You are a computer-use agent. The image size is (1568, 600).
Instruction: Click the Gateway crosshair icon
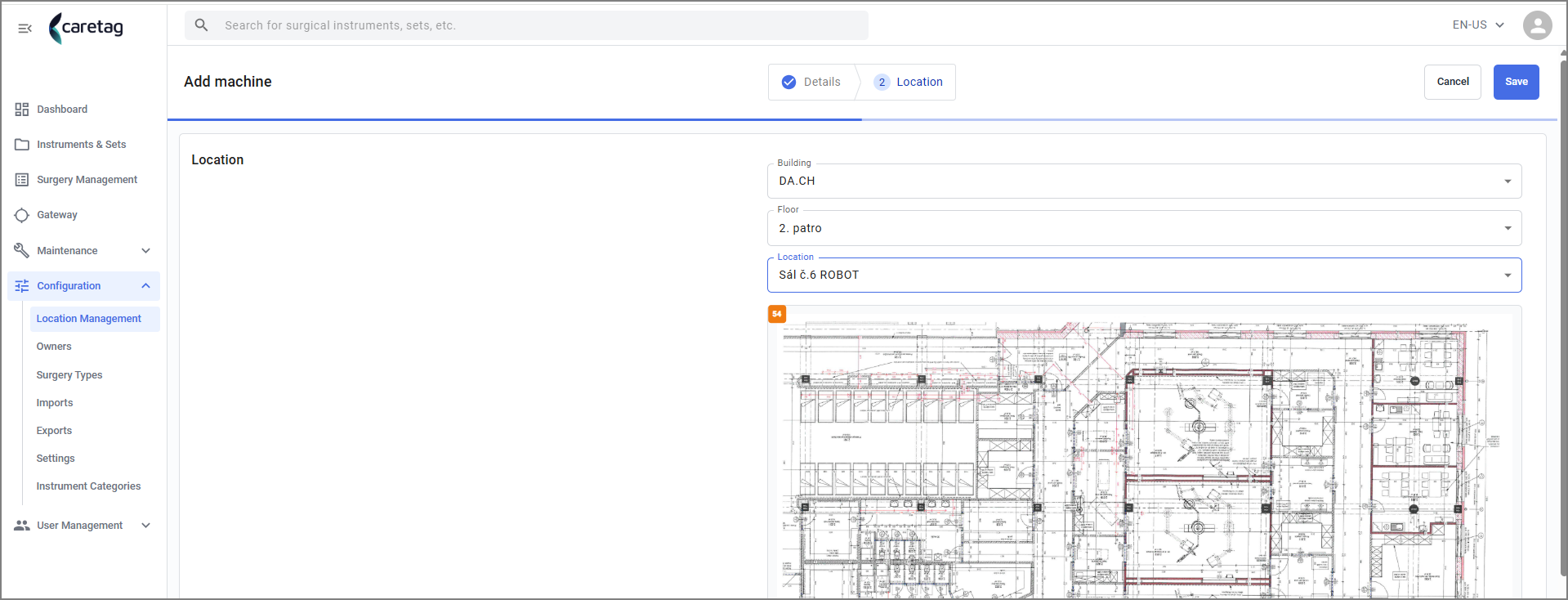(x=22, y=215)
